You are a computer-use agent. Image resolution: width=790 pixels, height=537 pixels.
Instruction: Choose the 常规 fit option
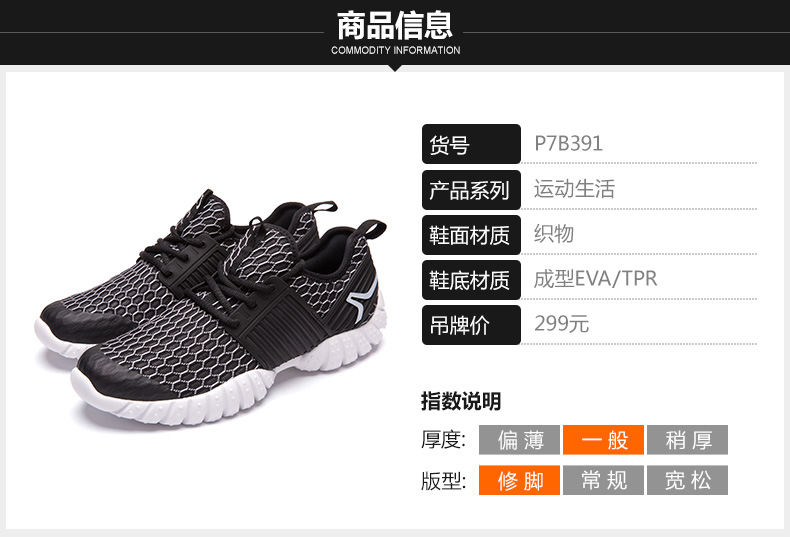tap(603, 480)
